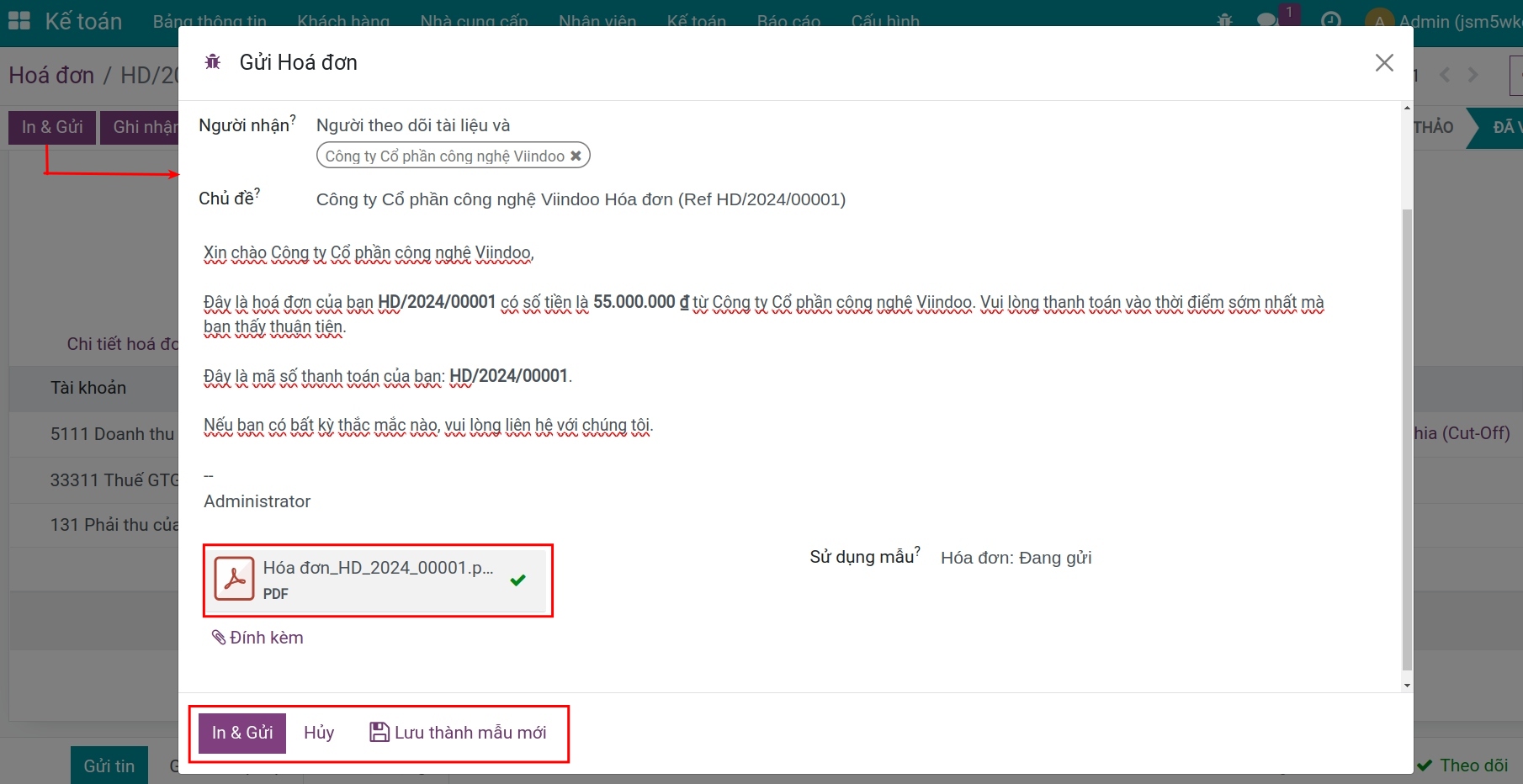Click the Chủ đề subject input field
1523x784 pixels.
[581, 199]
